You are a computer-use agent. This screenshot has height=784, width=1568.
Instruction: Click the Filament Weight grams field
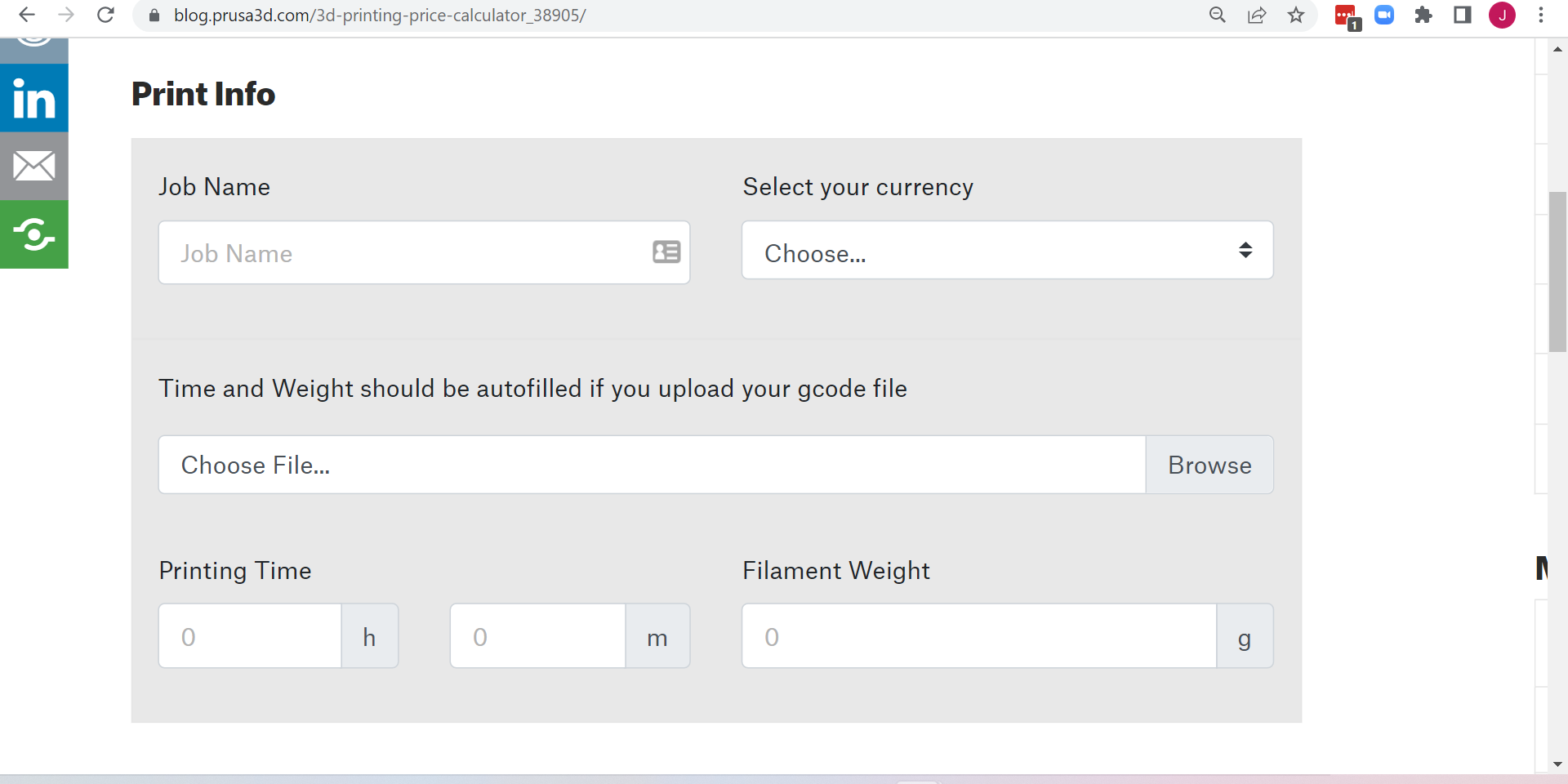click(x=978, y=636)
